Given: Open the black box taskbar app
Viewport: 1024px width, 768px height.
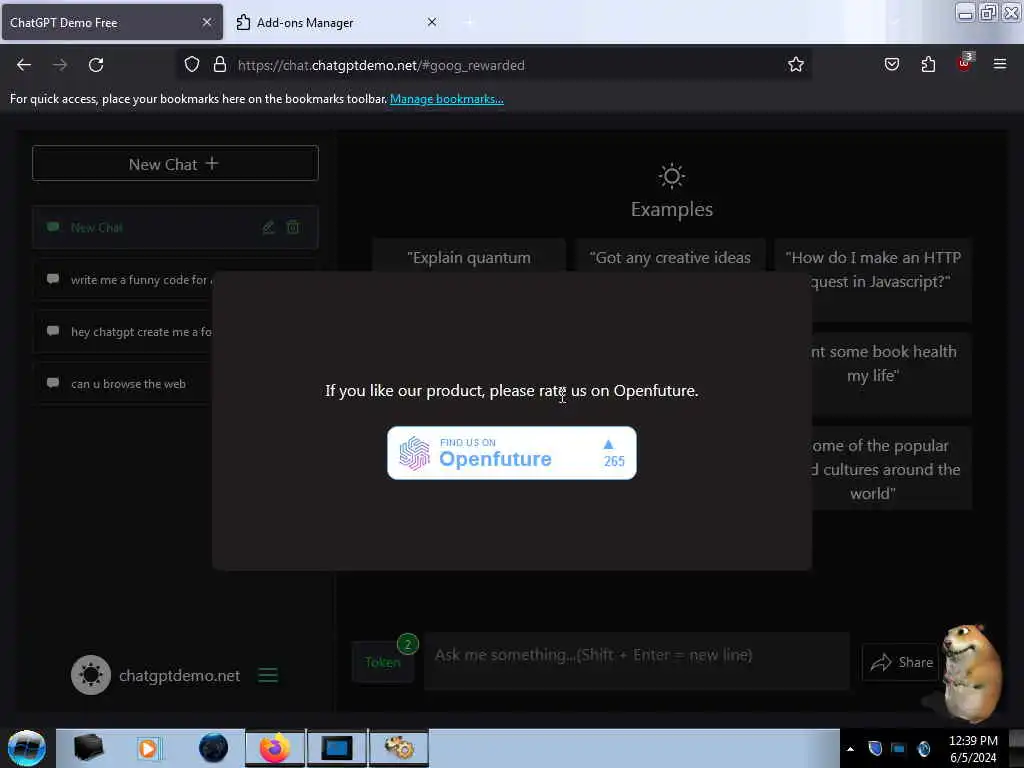Looking at the screenshot, I should pos(88,748).
